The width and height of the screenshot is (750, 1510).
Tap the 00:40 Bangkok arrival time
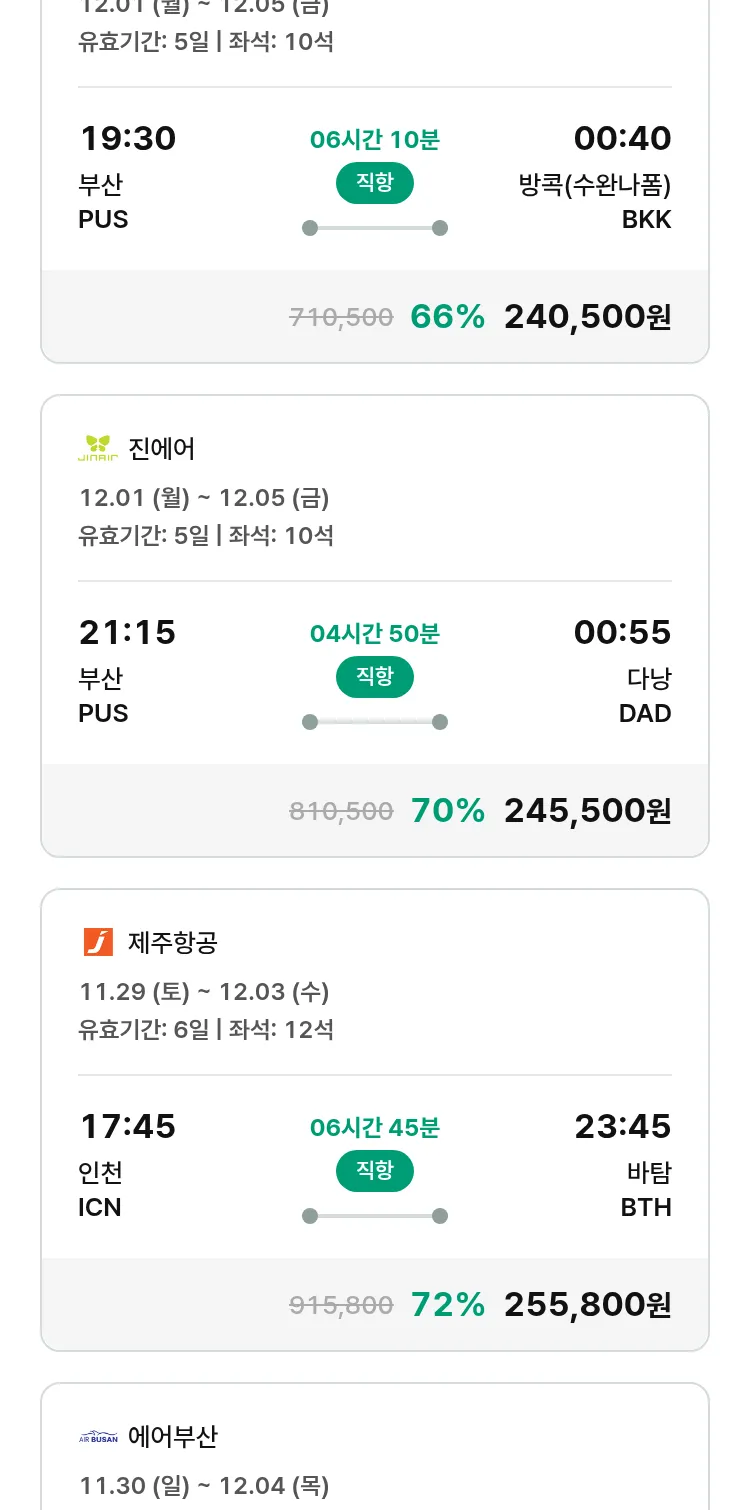622,138
